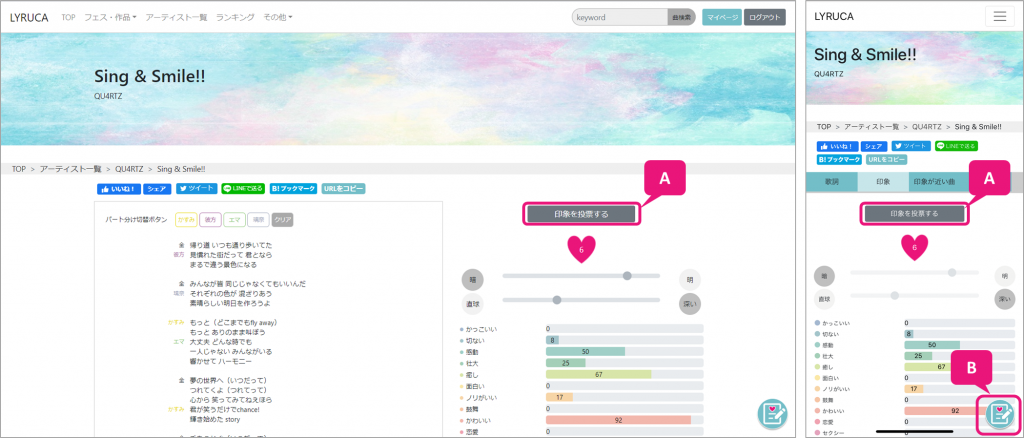This screenshot has height=438, width=1024.
Task: Click 印象を投票する button in desktop view
Action: tap(581, 213)
